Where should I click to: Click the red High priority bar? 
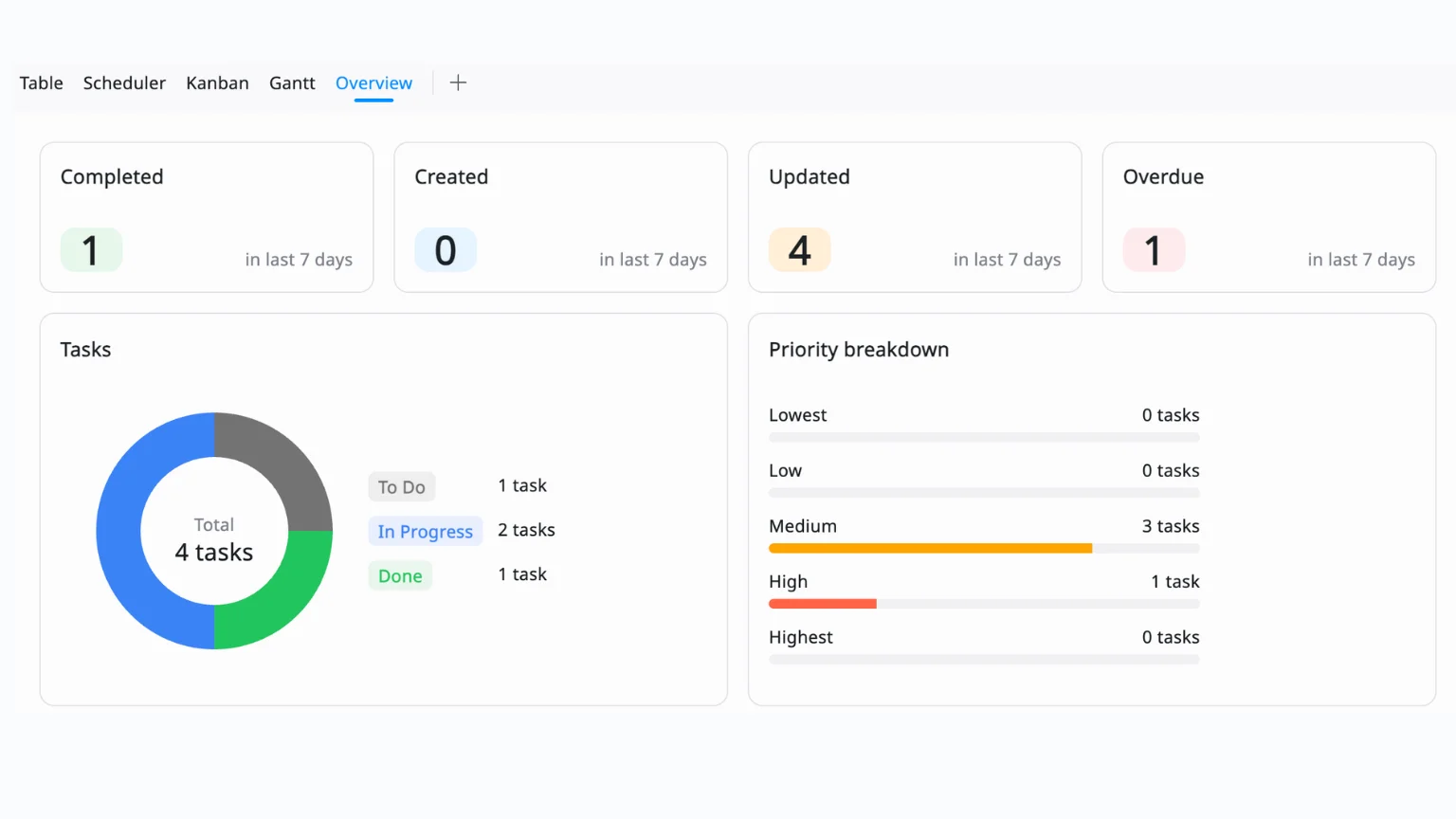click(822, 604)
